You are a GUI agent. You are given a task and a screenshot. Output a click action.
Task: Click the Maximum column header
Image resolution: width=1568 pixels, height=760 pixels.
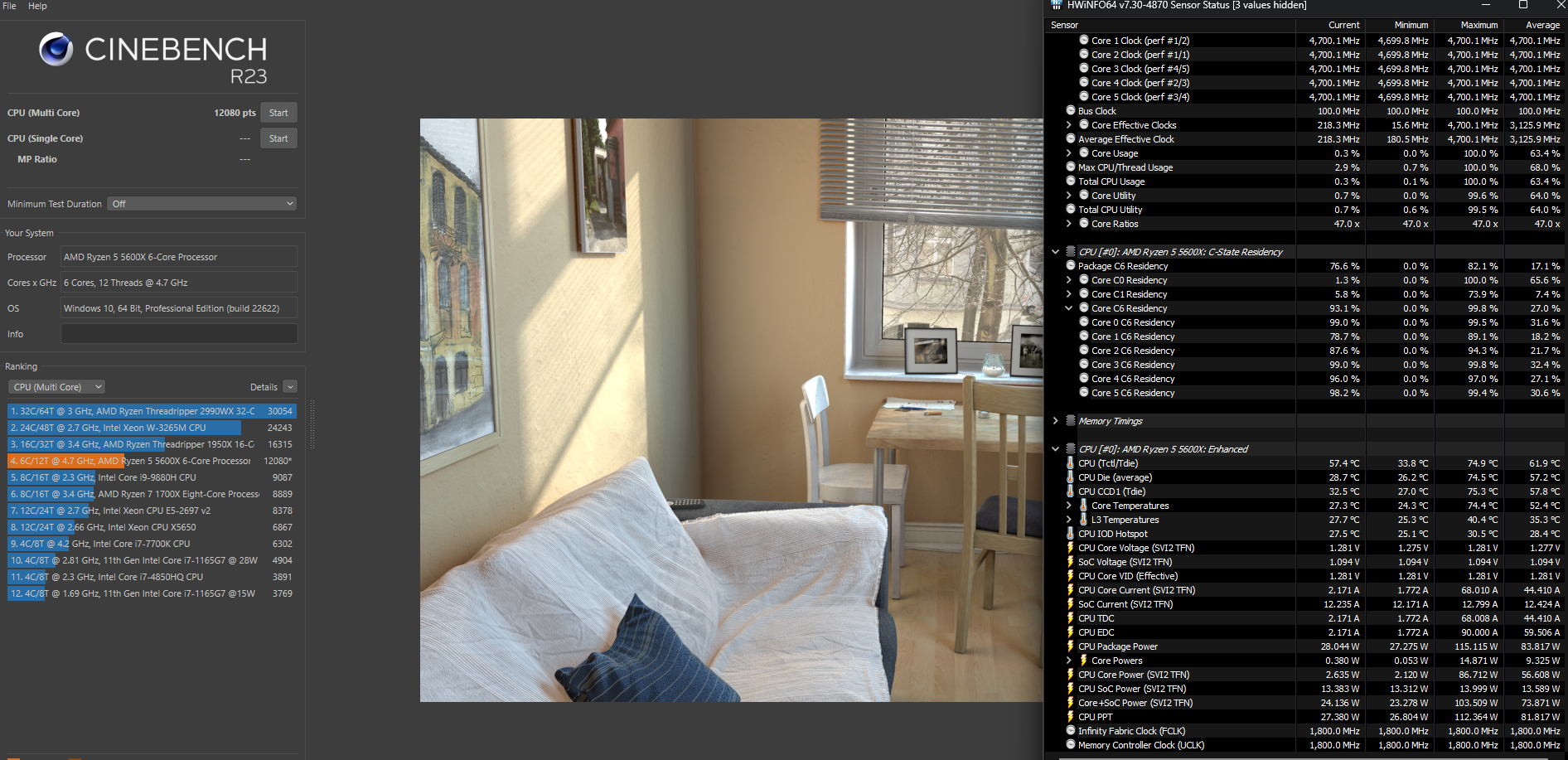(x=1479, y=25)
